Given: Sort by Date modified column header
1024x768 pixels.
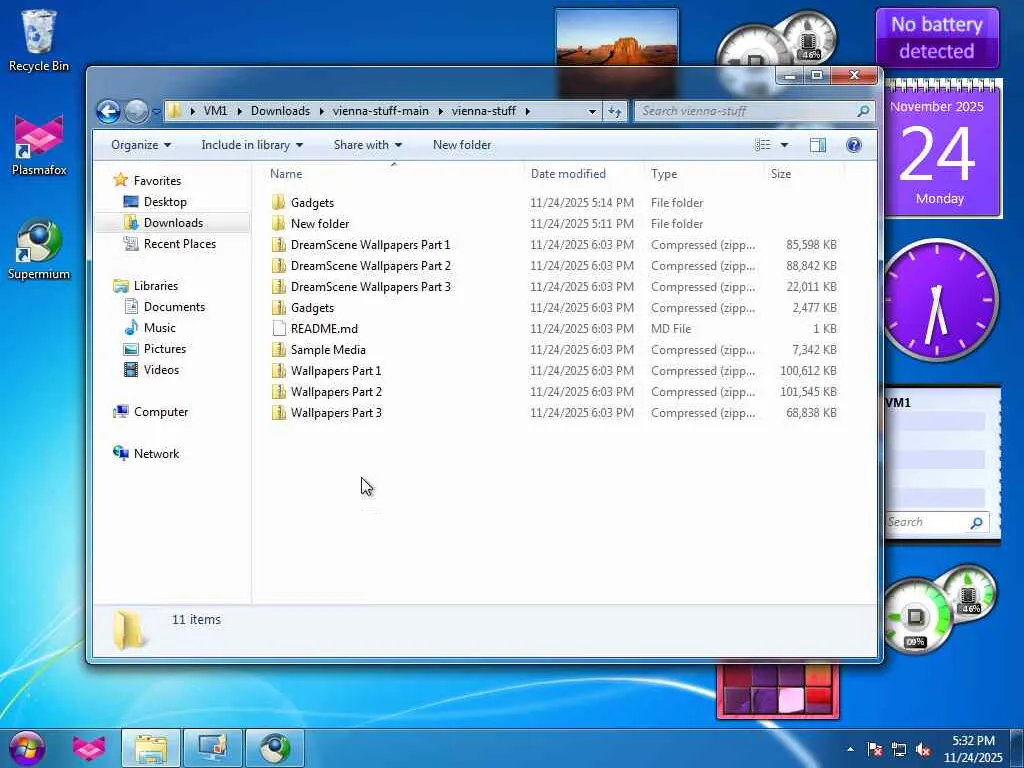Looking at the screenshot, I should click(584, 174).
